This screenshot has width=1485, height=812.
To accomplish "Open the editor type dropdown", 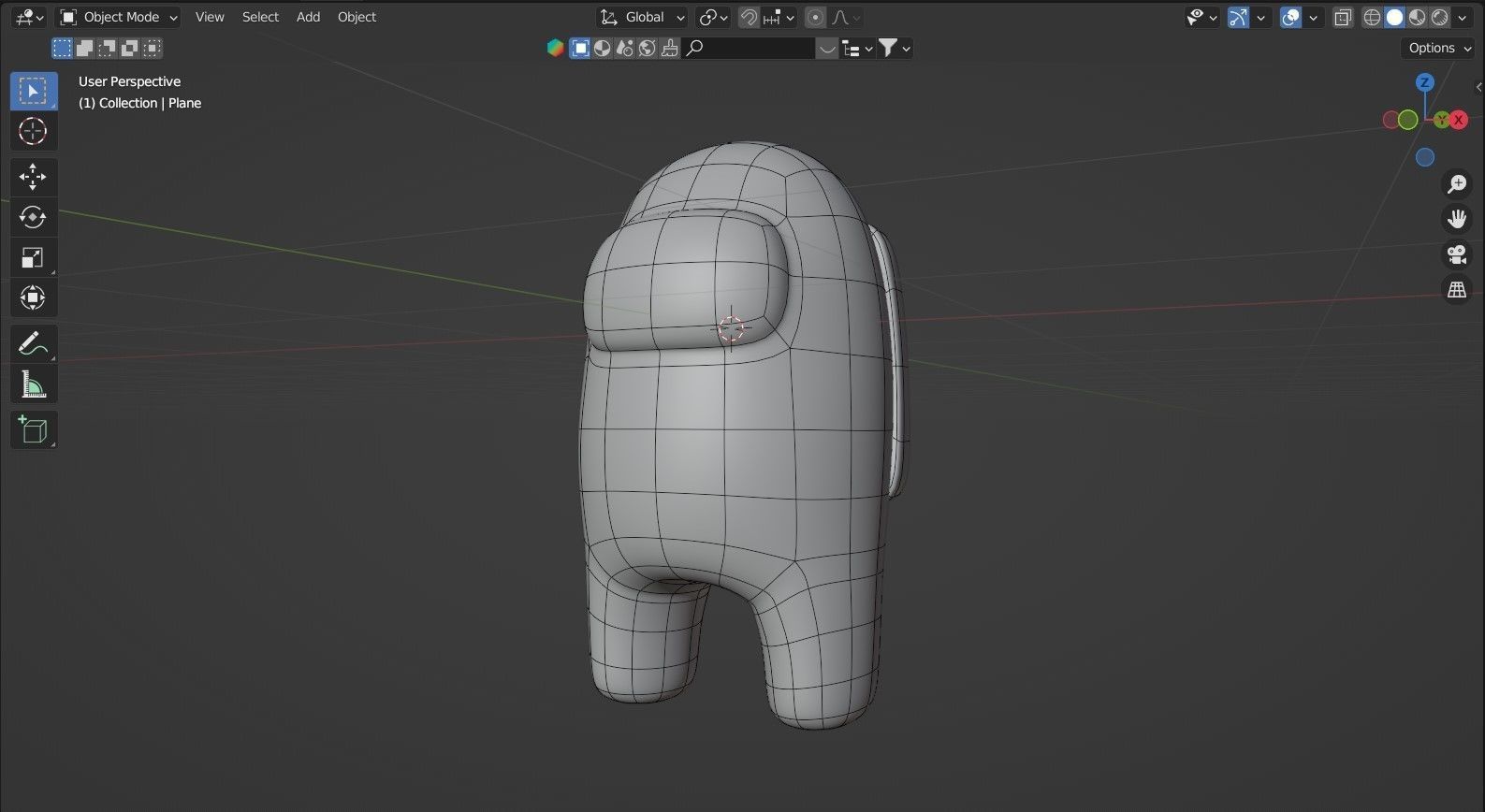I will pyautogui.click(x=29, y=17).
